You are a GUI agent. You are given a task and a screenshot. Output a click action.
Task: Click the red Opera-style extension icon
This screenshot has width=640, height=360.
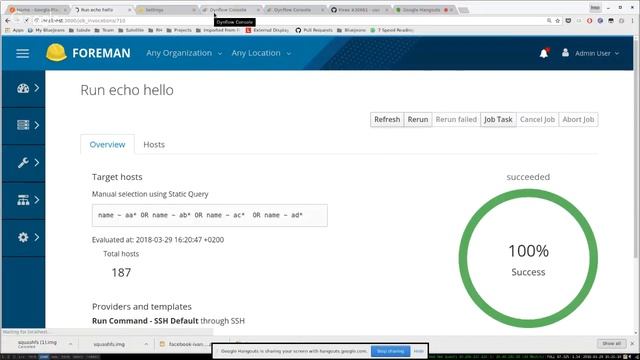[x=589, y=20]
